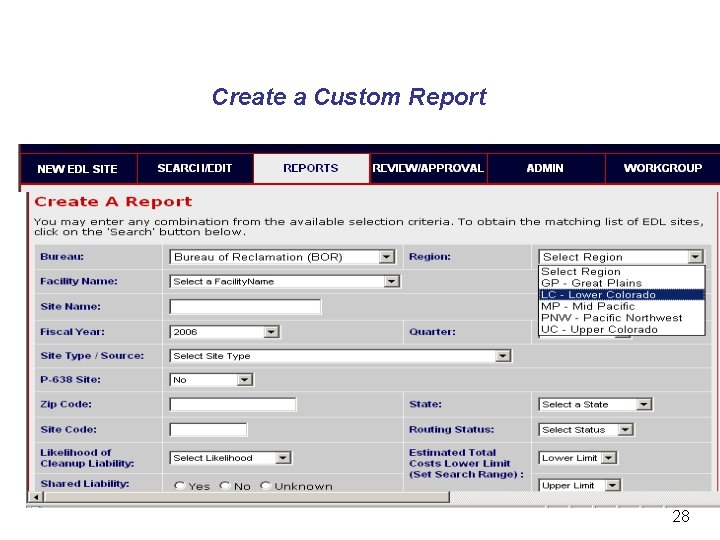Select Yes for Shared Liability
Screen dimensions: 720x540
(180, 486)
